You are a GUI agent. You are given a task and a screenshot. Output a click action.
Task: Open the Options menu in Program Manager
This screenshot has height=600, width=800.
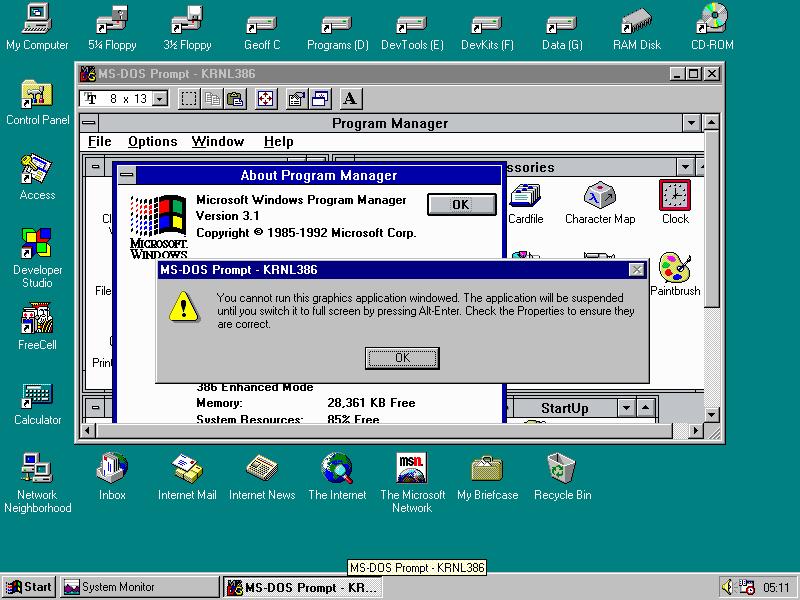(152, 142)
